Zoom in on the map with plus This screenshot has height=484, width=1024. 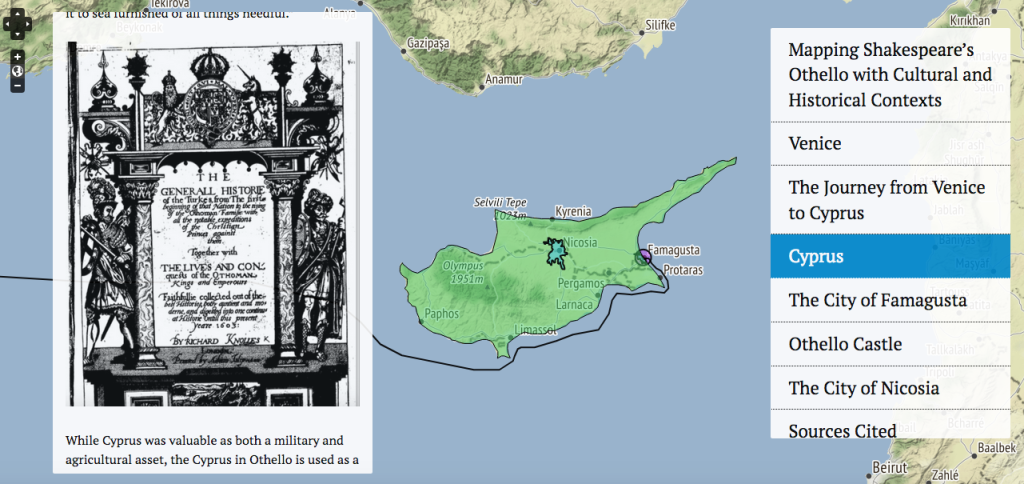[x=18, y=57]
